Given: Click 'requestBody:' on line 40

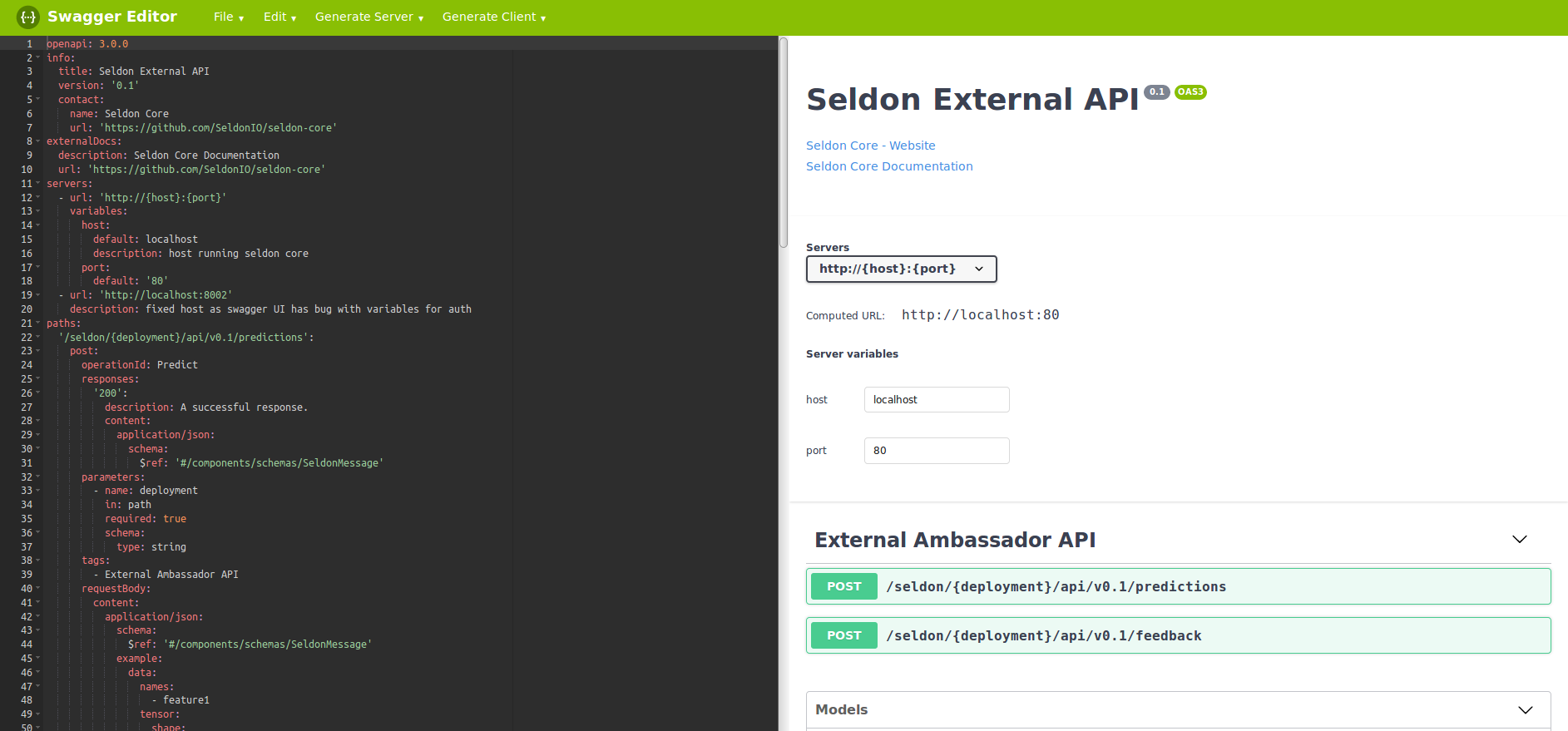Looking at the screenshot, I should [x=116, y=589].
